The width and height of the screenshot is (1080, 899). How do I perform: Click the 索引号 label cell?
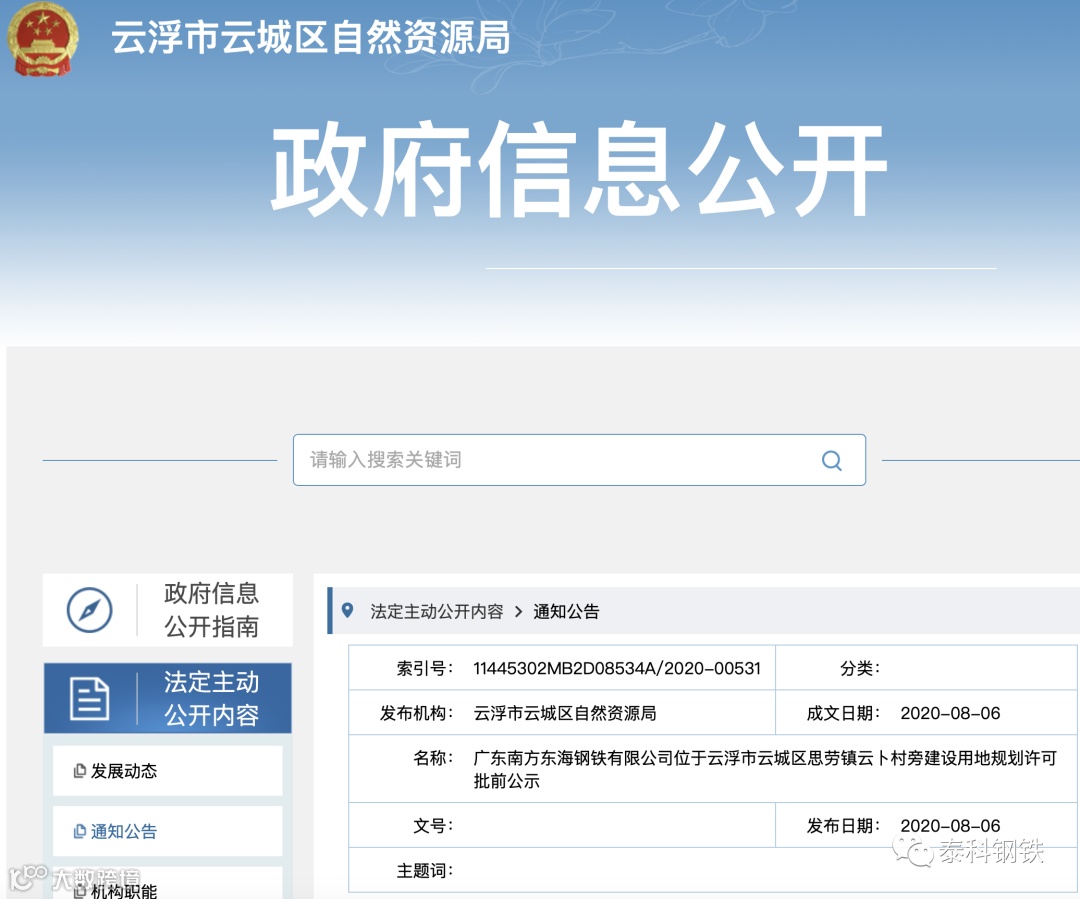tap(425, 668)
